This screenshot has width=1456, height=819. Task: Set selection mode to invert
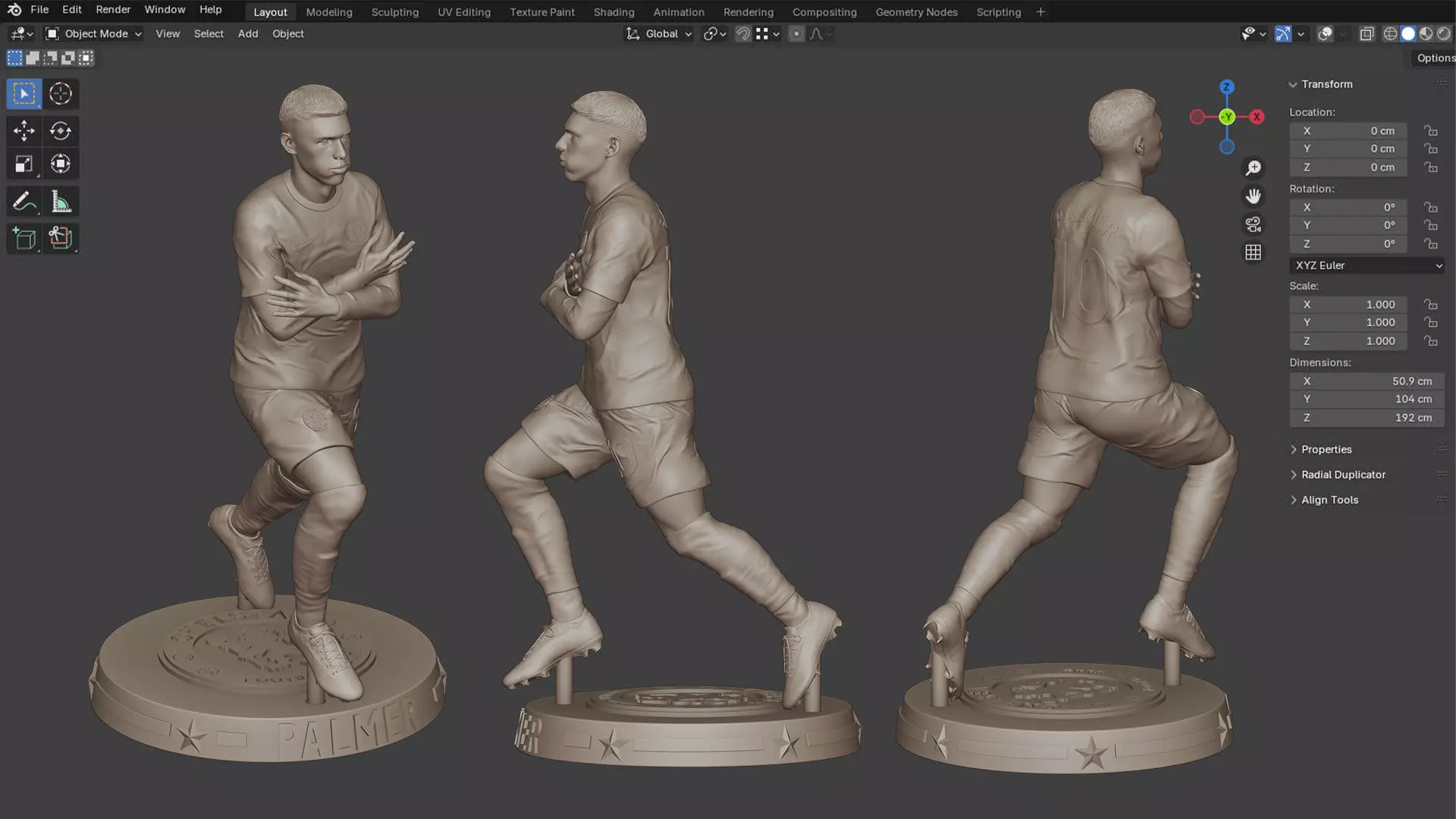point(68,58)
